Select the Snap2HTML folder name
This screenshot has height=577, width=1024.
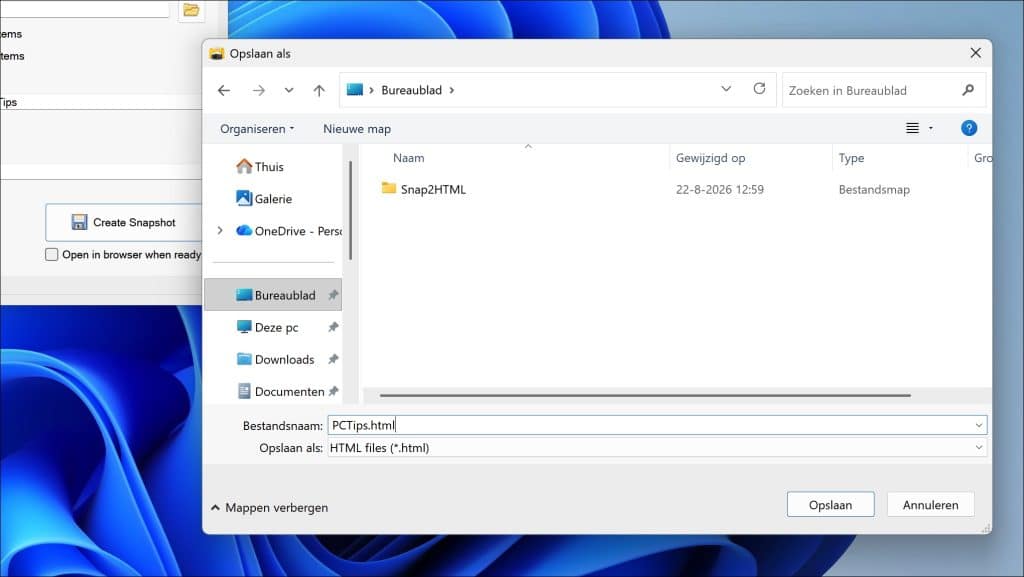coord(433,189)
